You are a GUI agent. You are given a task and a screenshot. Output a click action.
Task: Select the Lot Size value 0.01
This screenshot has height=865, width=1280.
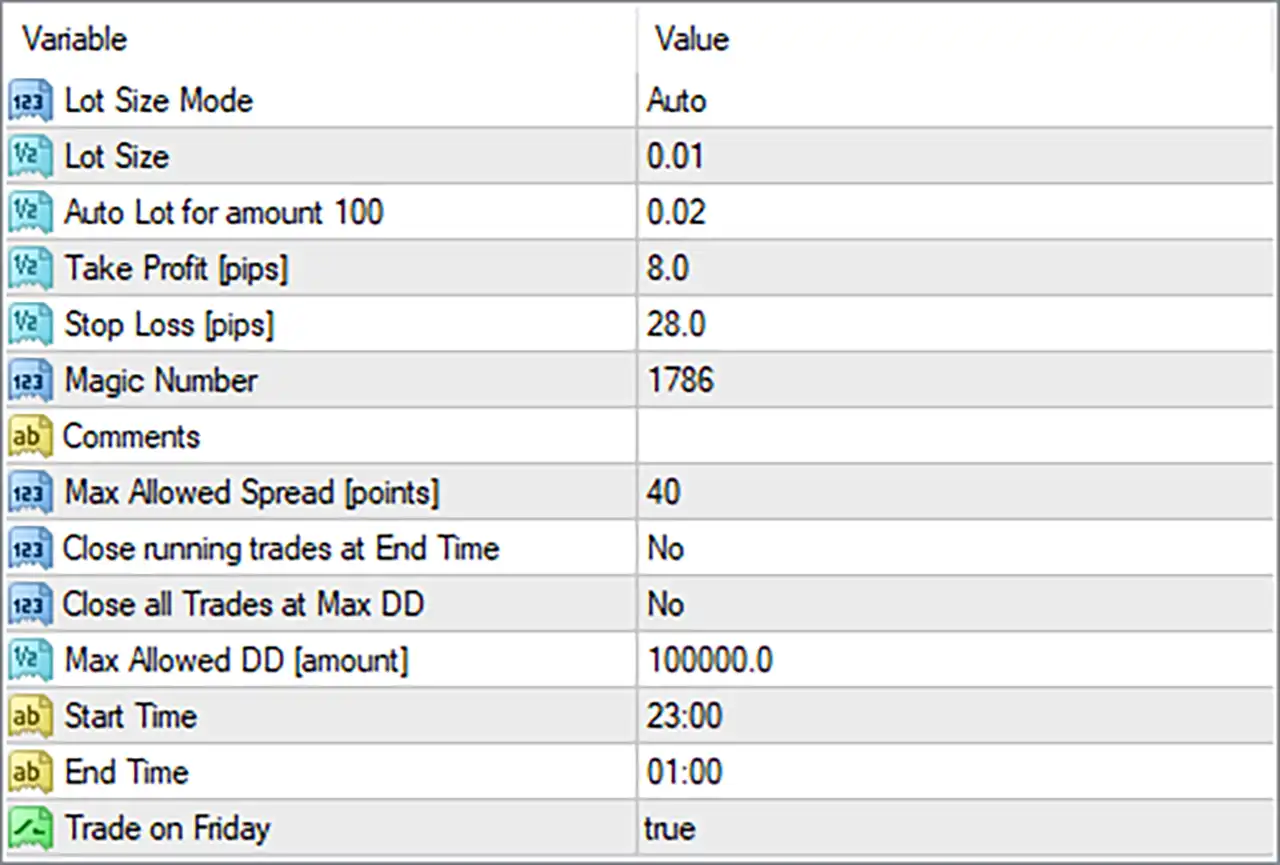(x=676, y=157)
